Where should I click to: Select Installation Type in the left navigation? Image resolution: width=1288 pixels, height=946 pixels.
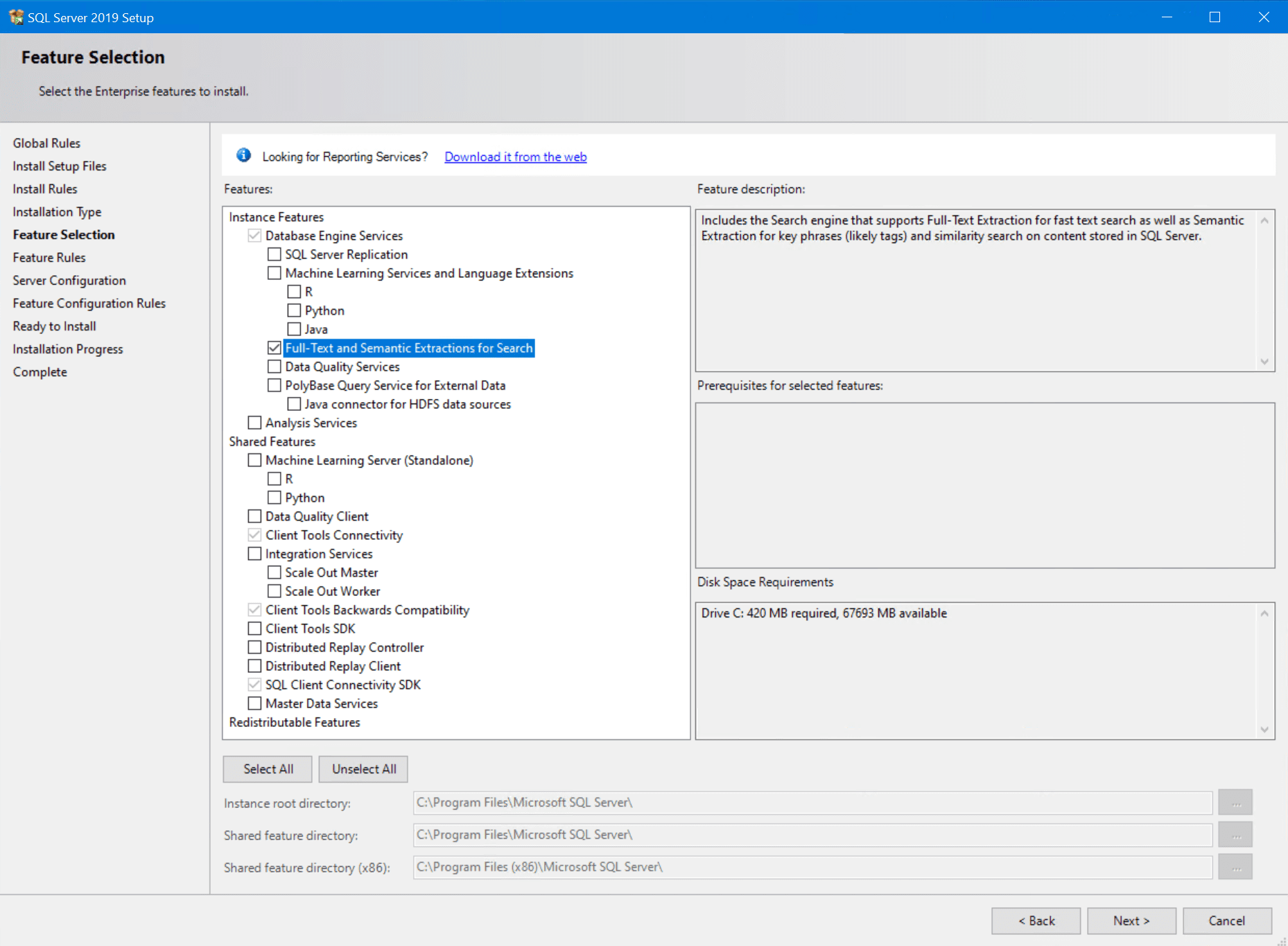point(56,211)
